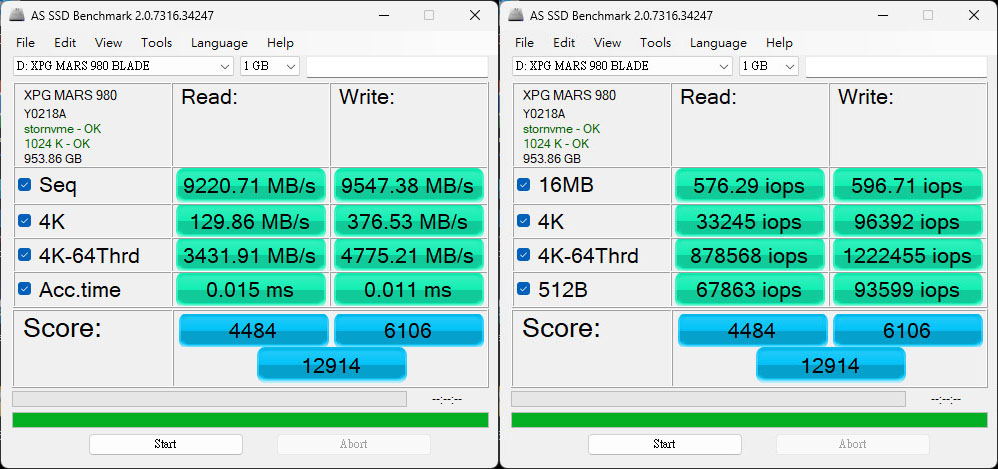Open Tools menu in left window
The image size is (998, 469).
coord(157,43)
